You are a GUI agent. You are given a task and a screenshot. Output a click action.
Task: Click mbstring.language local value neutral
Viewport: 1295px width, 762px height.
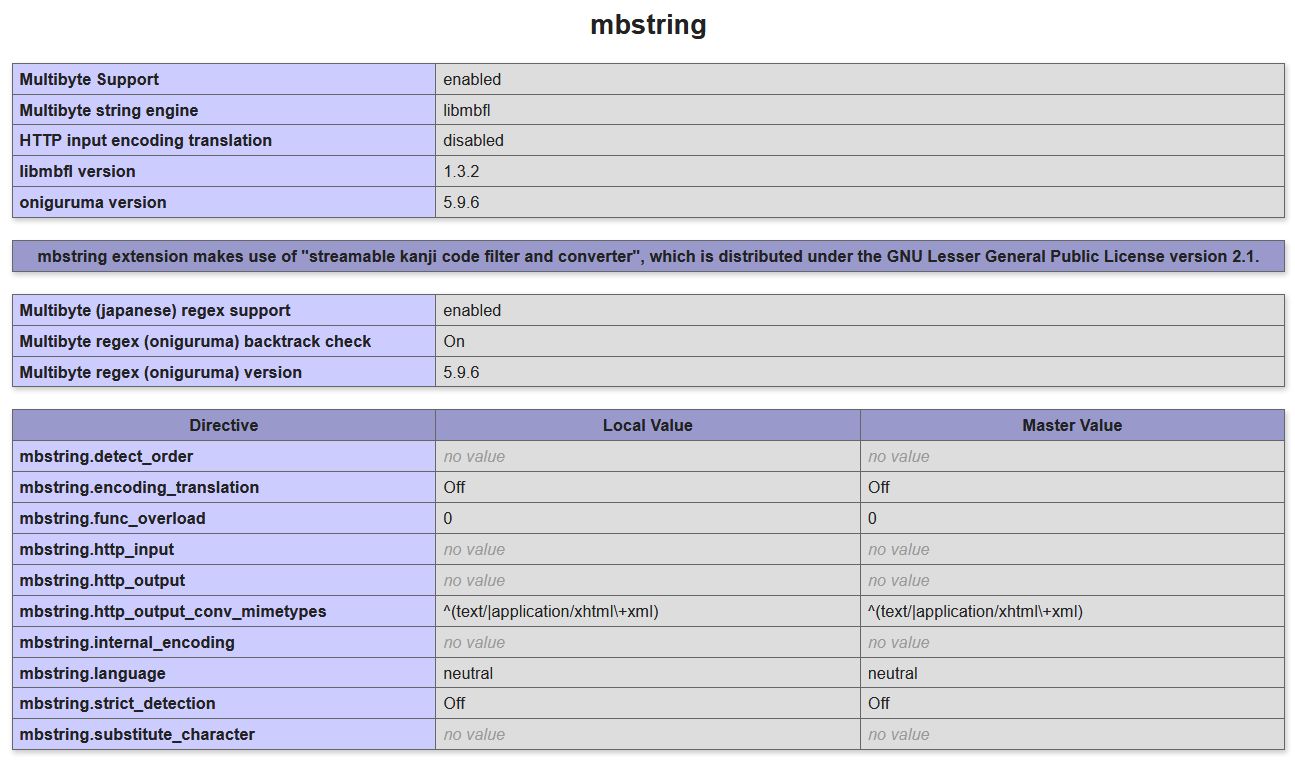(468, 673)
